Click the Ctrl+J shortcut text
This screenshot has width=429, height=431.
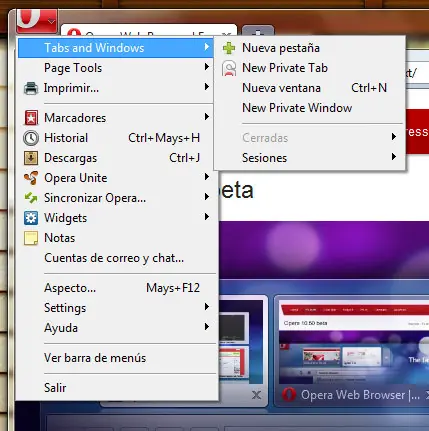click(x=185, y=158)
